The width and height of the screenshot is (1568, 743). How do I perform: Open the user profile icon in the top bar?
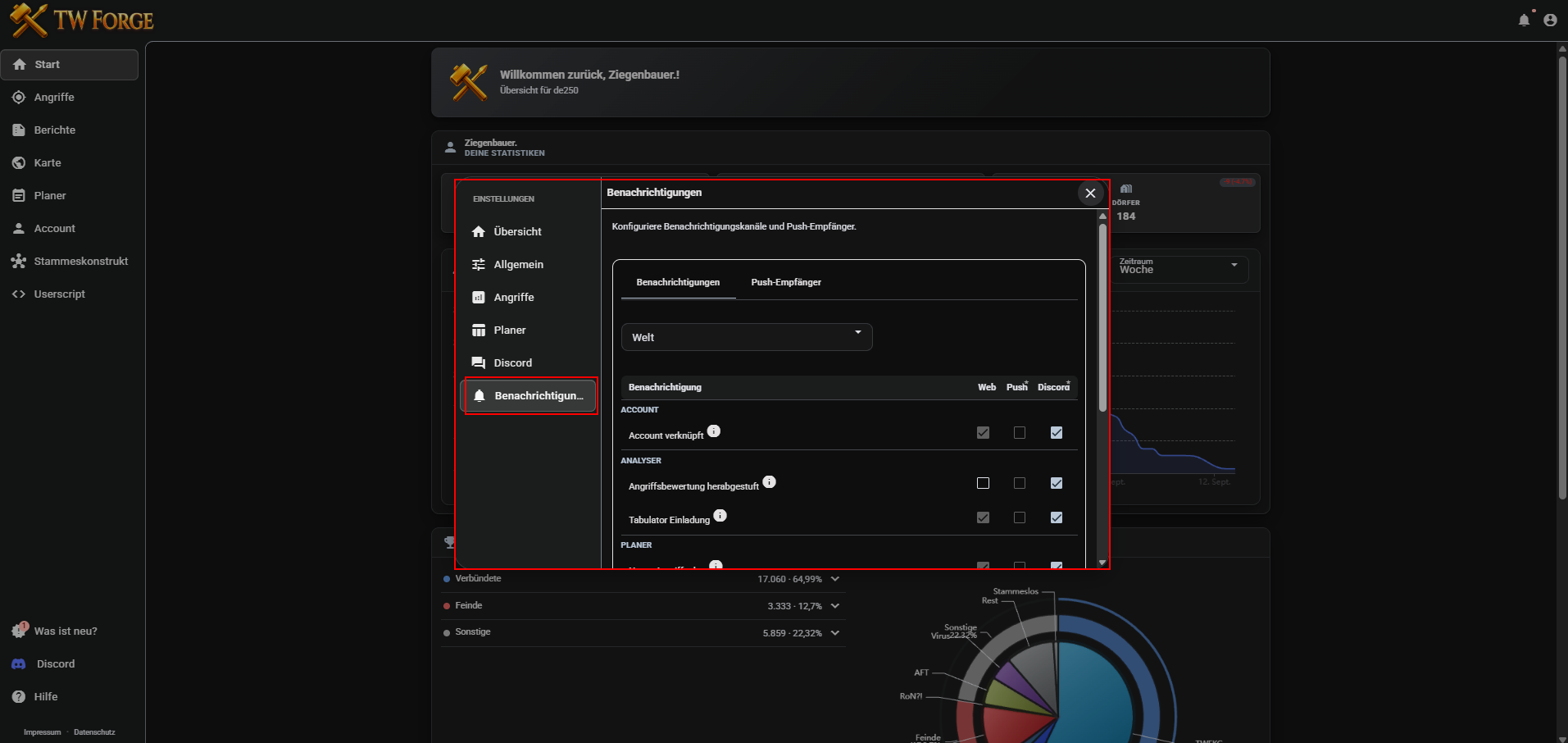[1550, 21]
